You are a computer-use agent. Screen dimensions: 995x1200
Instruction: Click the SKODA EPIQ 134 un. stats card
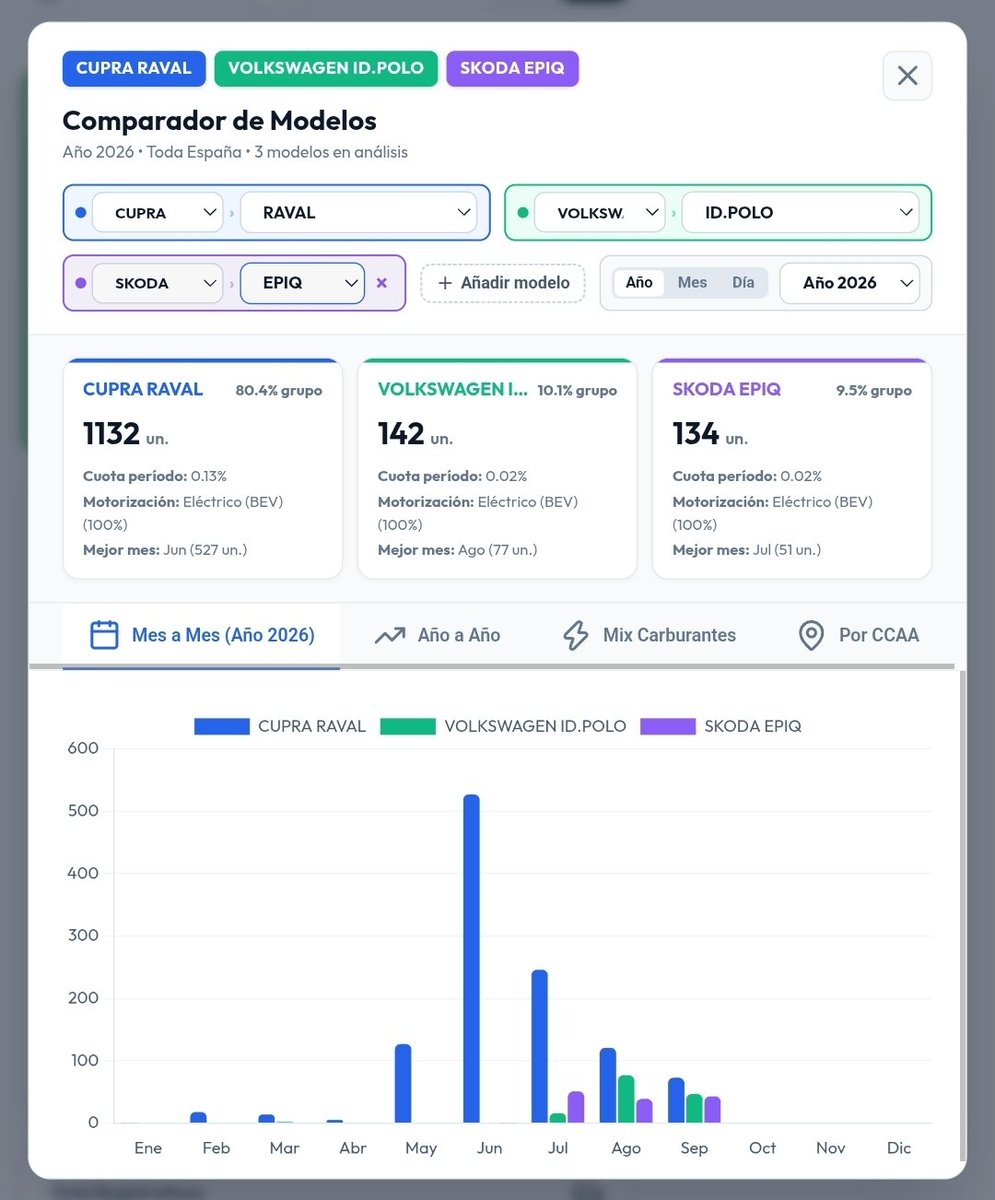click(x=792, y=468)
